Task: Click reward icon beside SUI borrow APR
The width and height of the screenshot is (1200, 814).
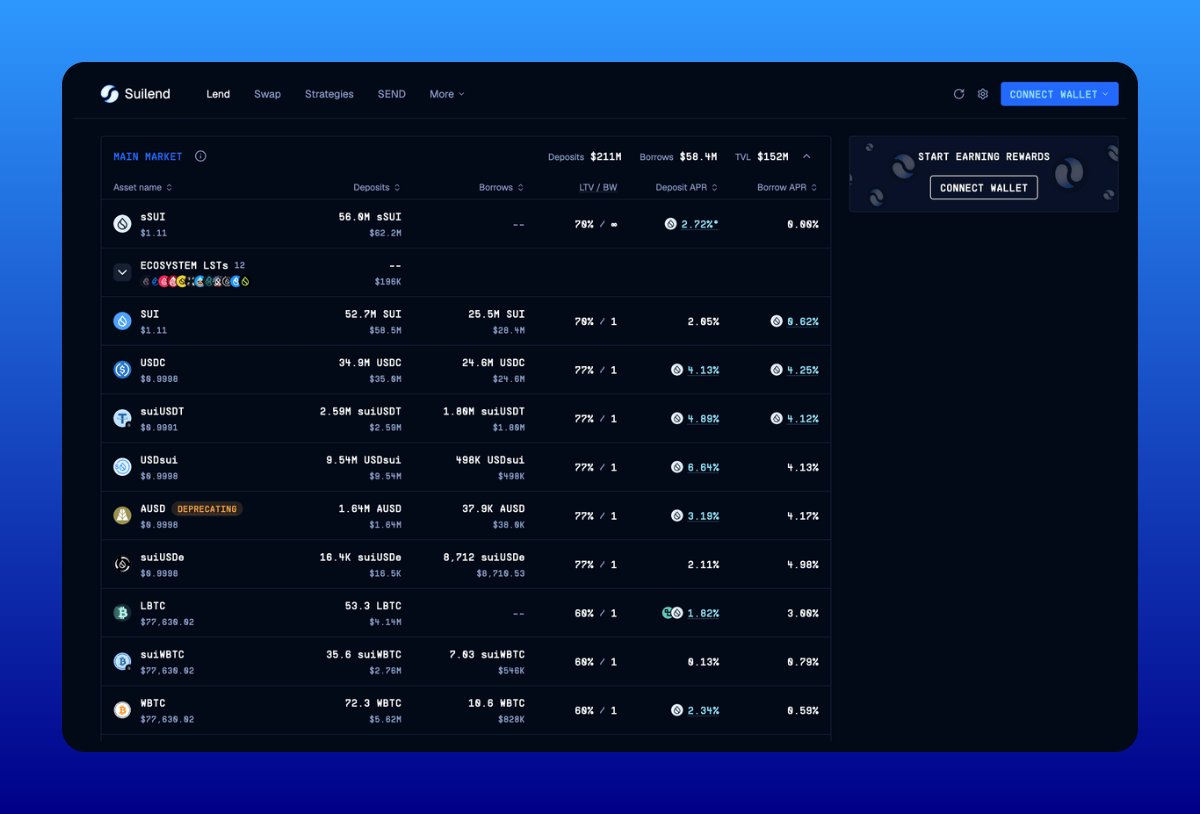Action: click(x=776, y=321)
